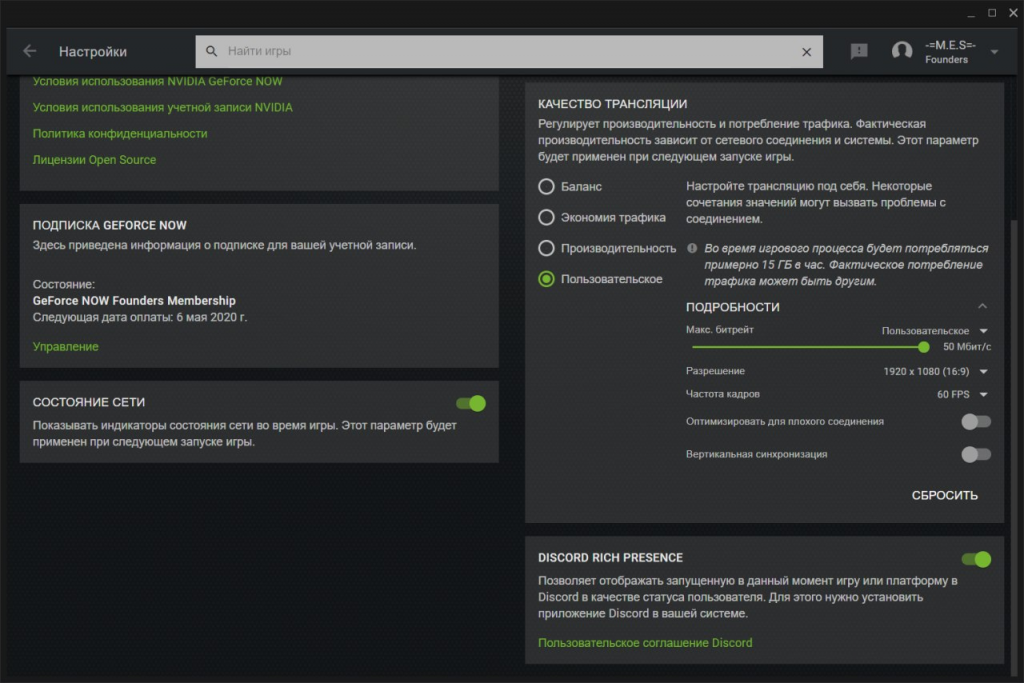Turn off Discord Rich Presence toggle
1024x683 pixels.
click(975, 559)
